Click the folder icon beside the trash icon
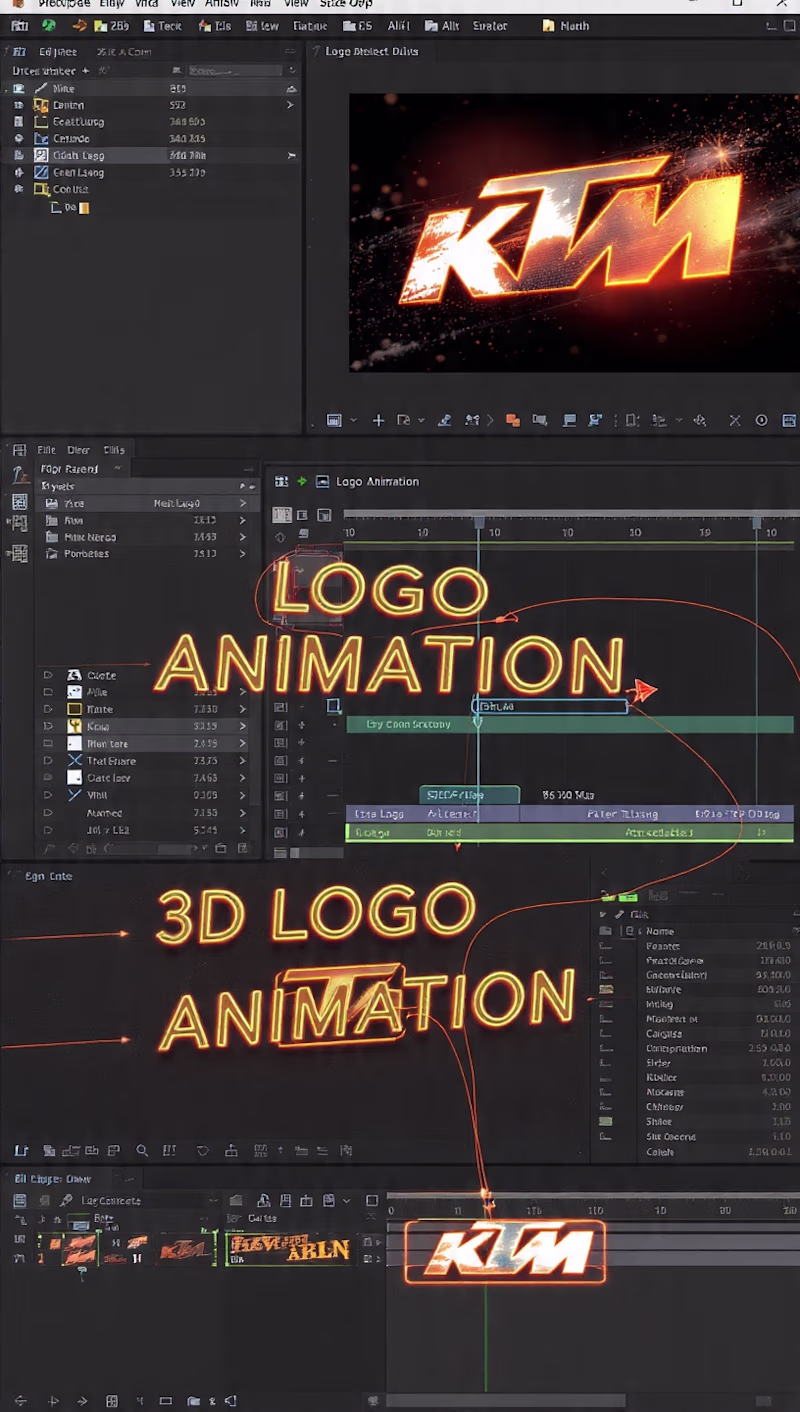This screenshot has width=800, height=1412. pos(220,849)
